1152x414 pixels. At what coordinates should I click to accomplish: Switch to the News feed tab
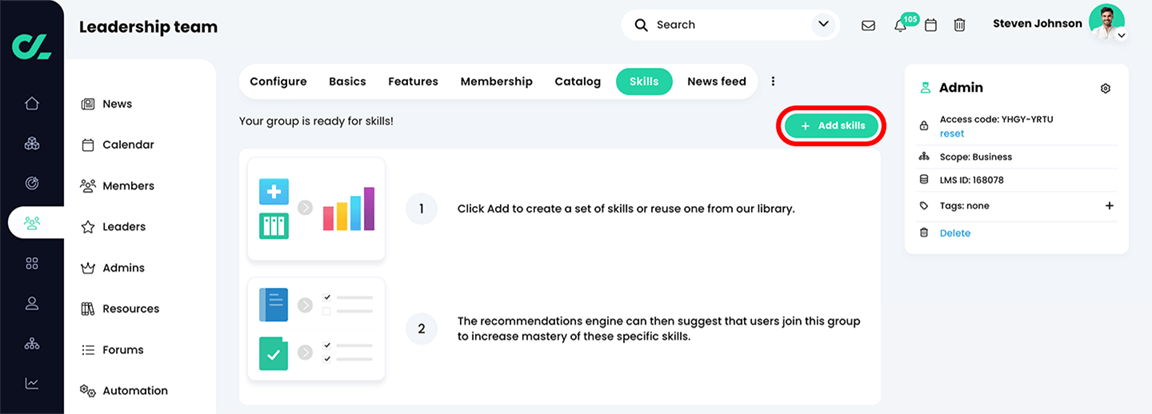(716, 81)
